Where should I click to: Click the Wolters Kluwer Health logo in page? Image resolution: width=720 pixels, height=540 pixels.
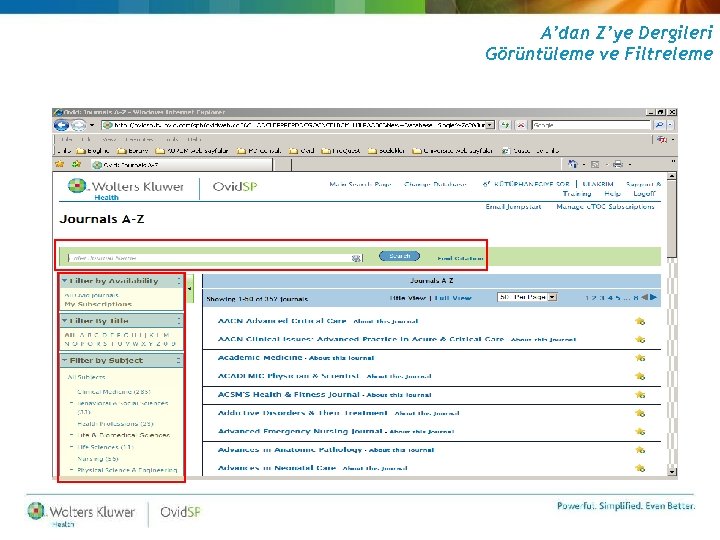125,188
